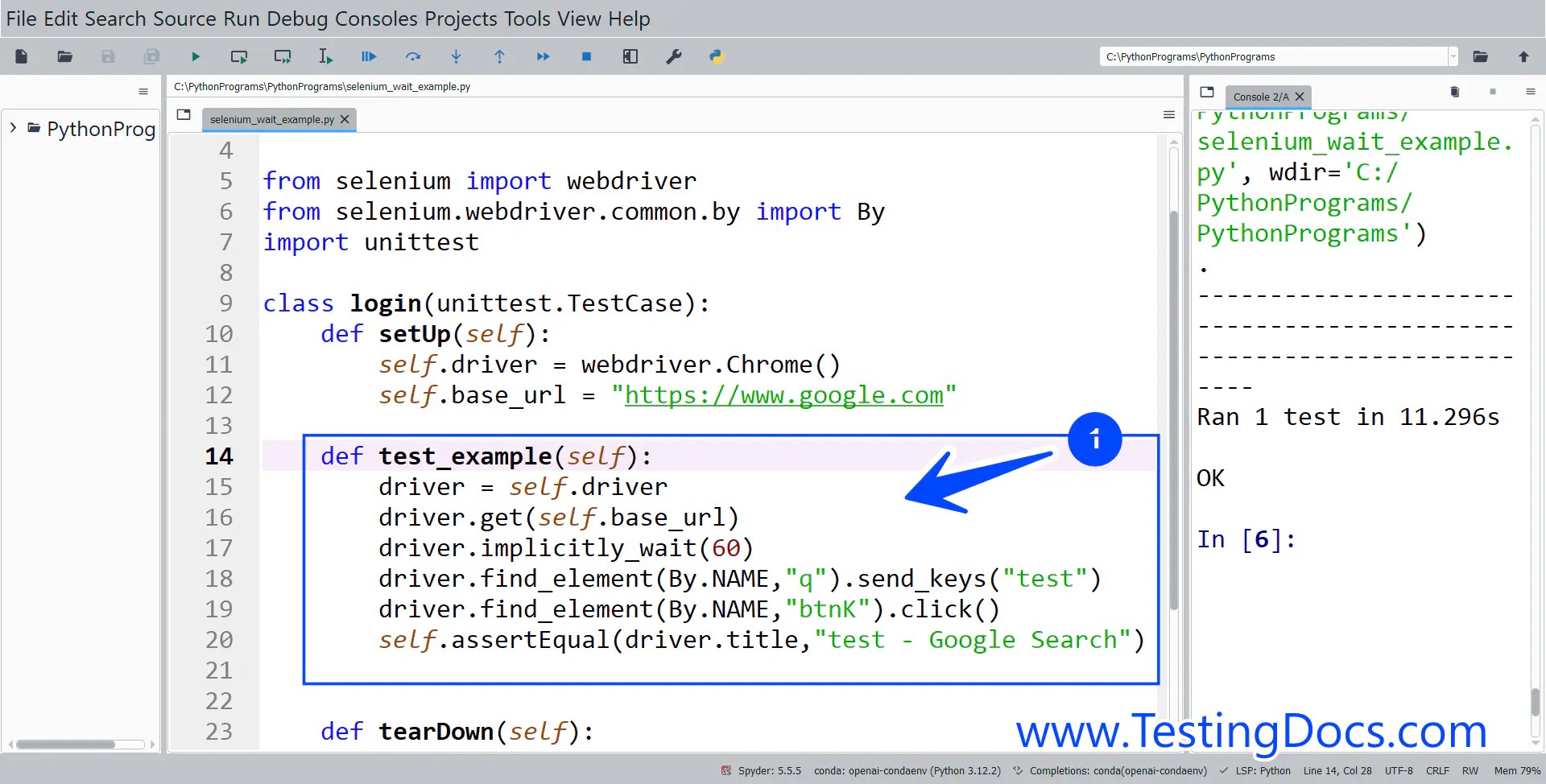This screenshot has width=1546, height=784.
Task: Open the Consoles menu
Action: point(377,19)
